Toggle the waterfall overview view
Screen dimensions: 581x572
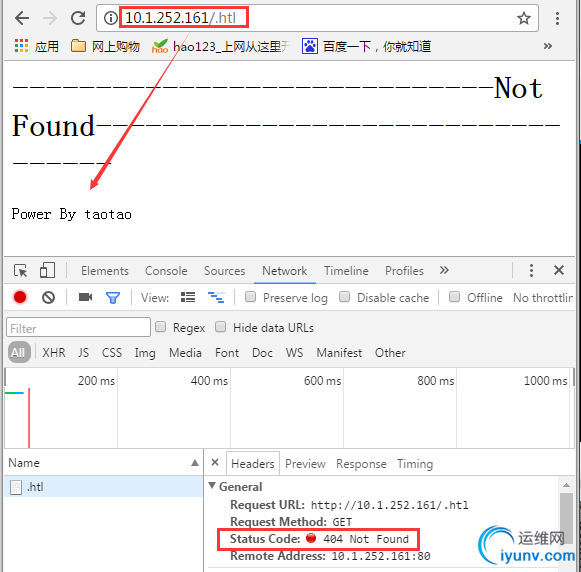pos(216,297)
